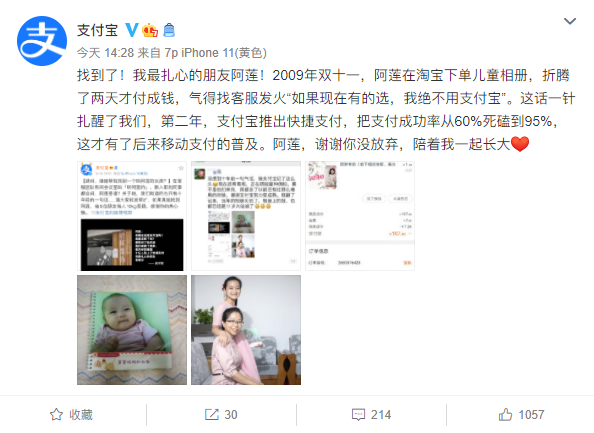Screen dimensions: 594x433
Task: Open the second chat screenshot thumbnail
Action: pyautogui.click(x=246, y=216)
